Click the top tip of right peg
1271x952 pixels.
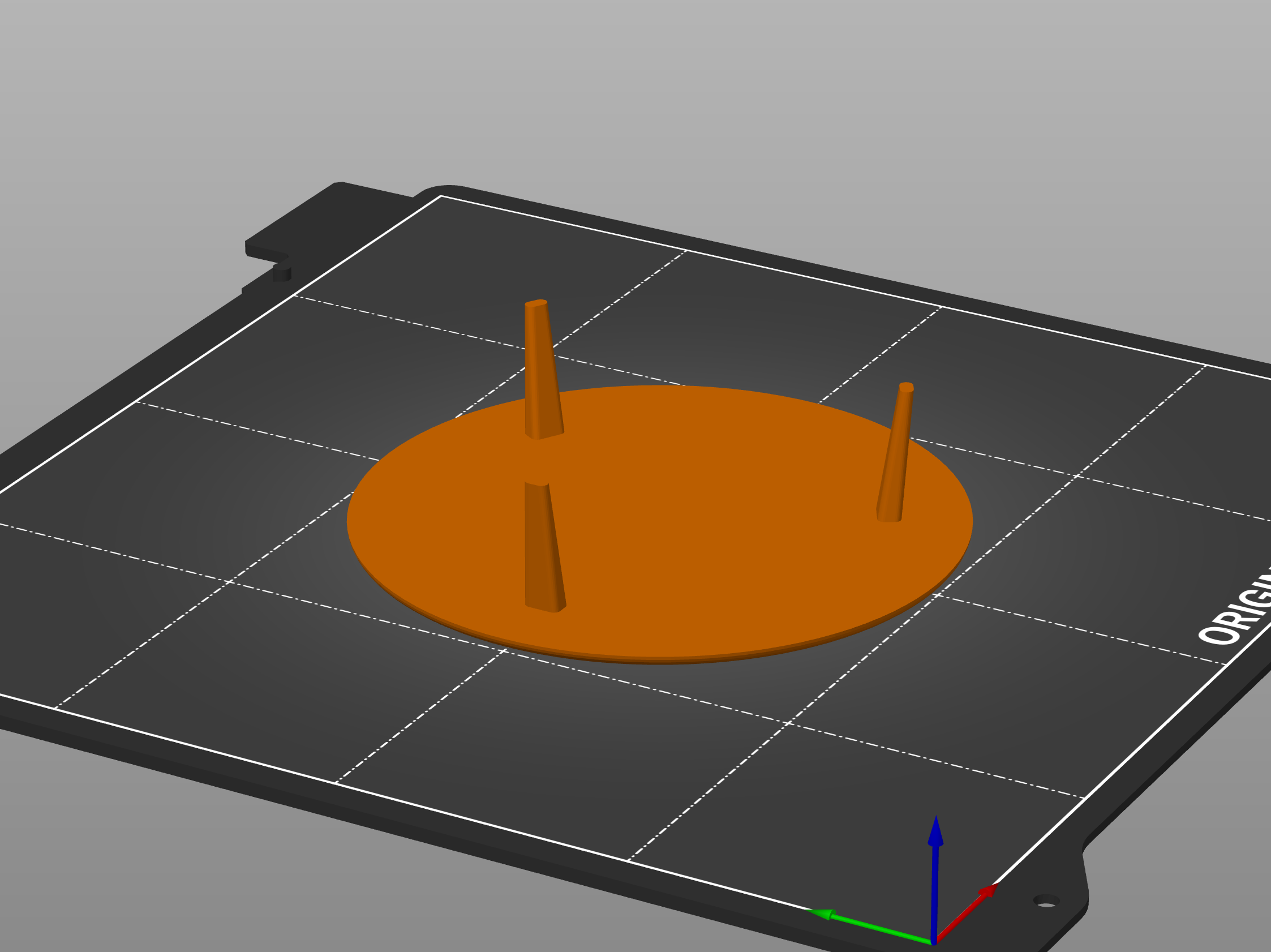[906, 387]
